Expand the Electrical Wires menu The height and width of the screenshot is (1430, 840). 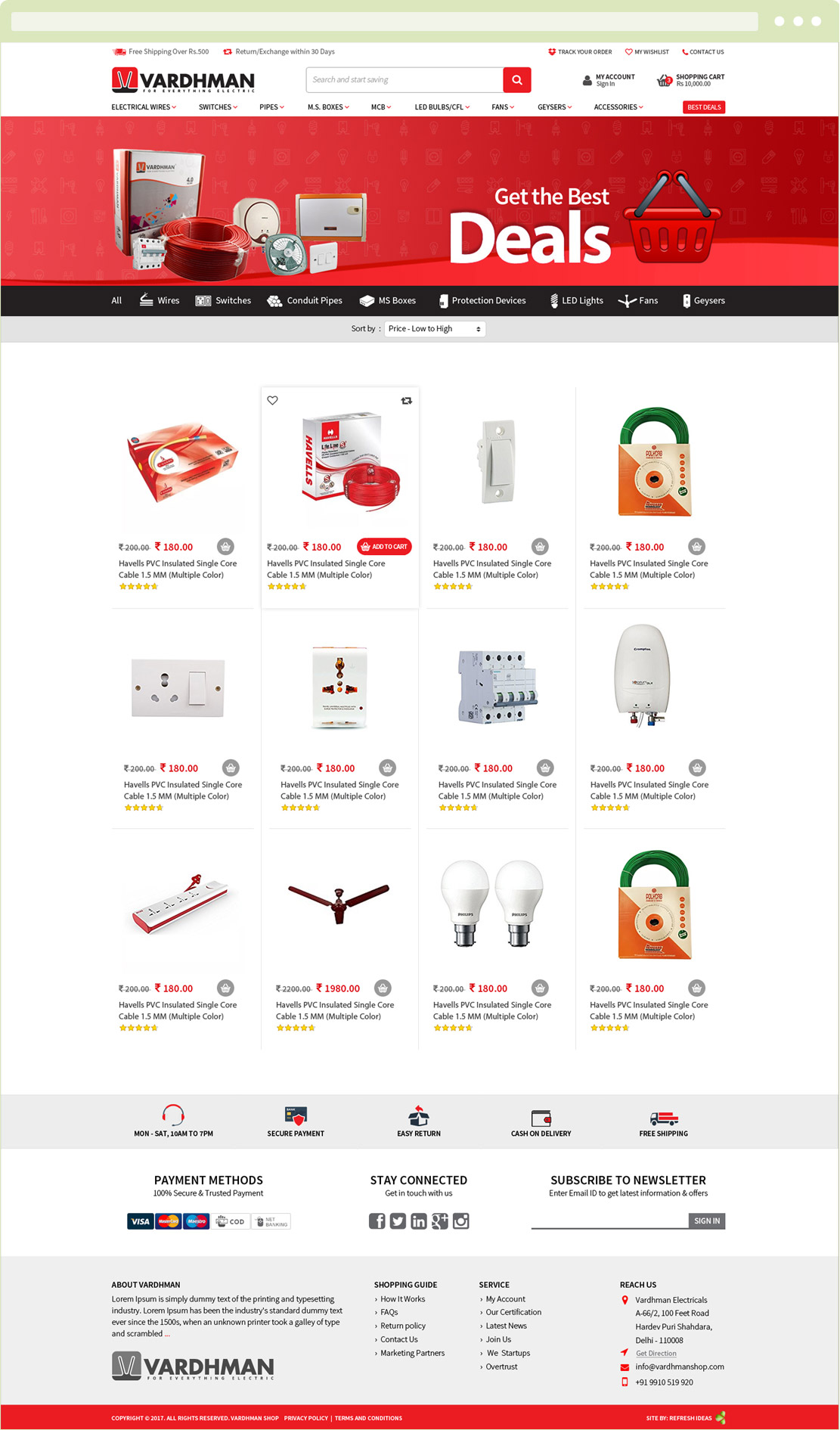click(x=144, y=107)
